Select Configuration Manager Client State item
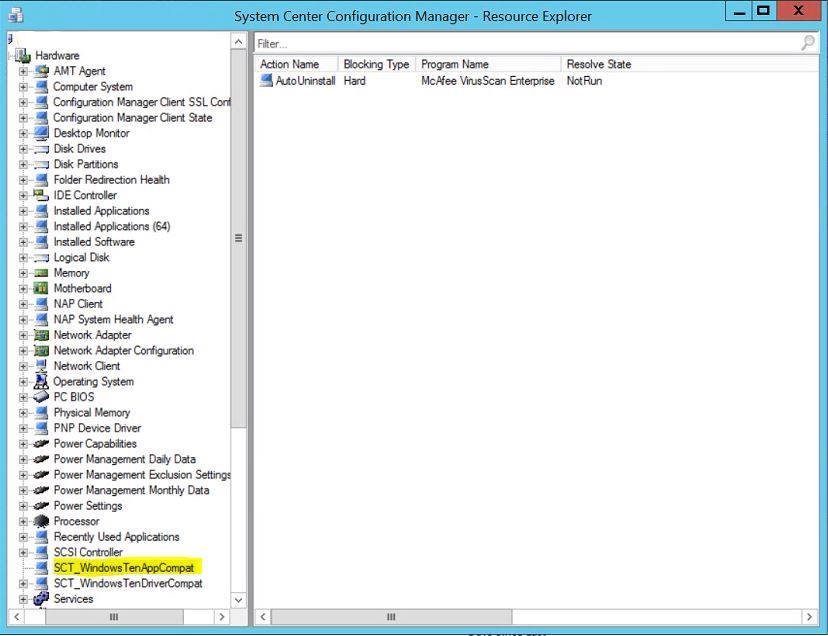Screen dimensions: 828x636 tap(133, 118)
